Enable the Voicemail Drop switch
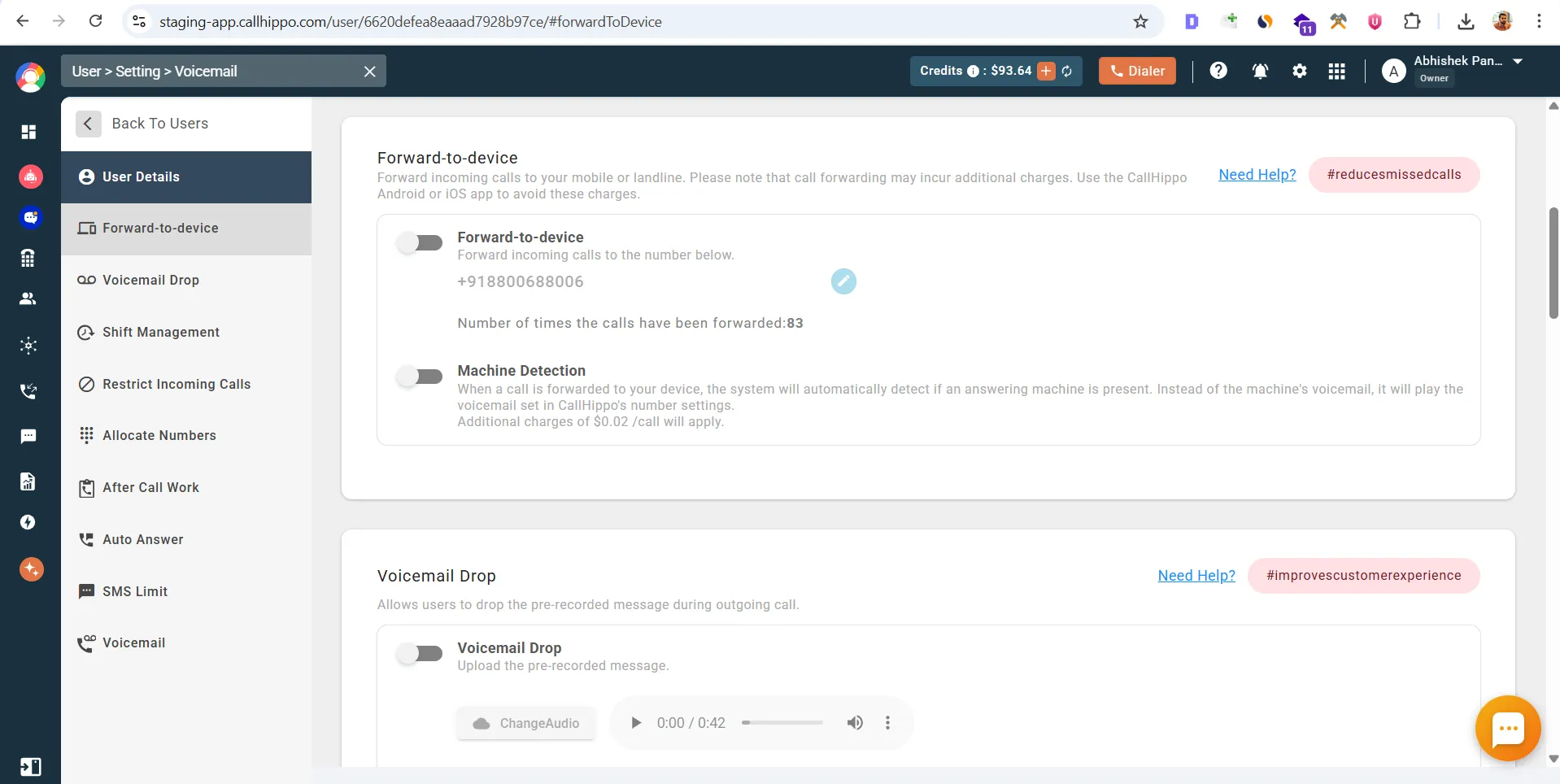Screen dimensions: 1560x784 point(420,653)
